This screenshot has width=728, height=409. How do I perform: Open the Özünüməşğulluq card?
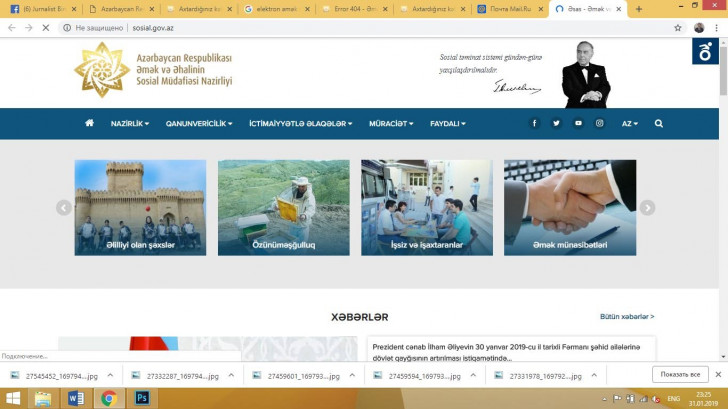[x=284, y=208]
